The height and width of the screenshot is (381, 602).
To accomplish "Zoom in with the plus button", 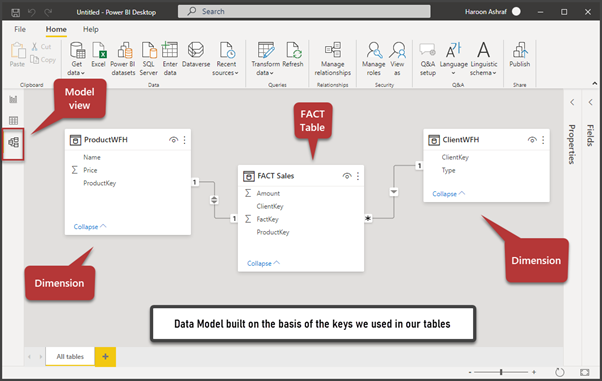I will pyautogui.click(x=534, y=372).
